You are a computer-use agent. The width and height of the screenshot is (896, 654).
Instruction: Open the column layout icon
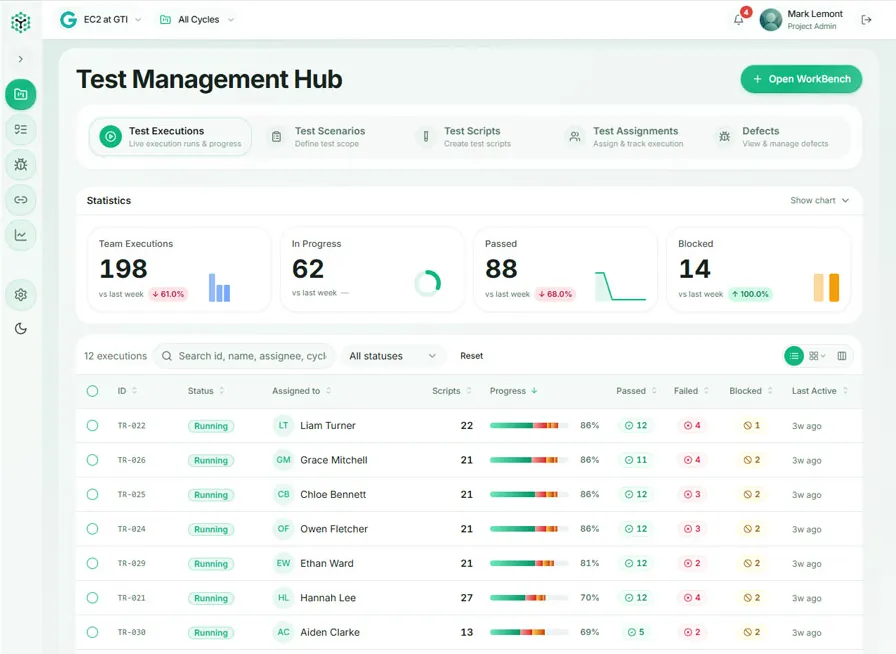click(x=842, y=356)
